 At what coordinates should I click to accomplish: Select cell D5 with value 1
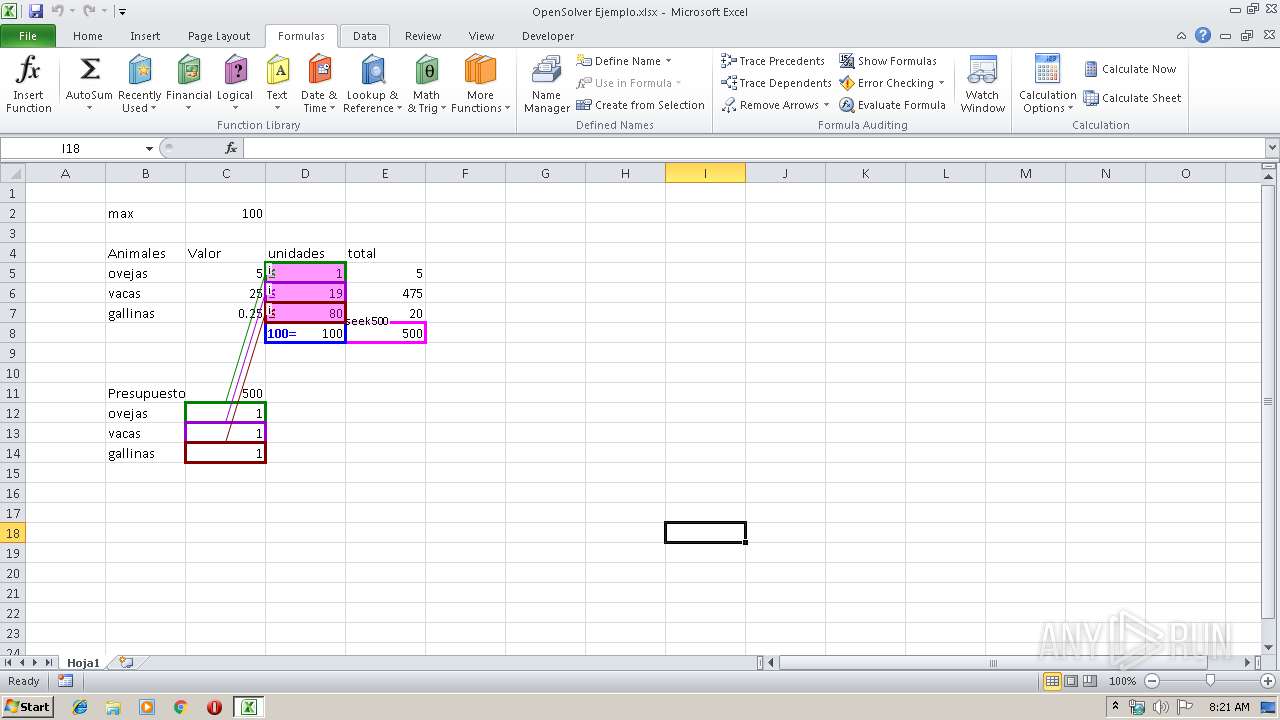click(305, 273)
